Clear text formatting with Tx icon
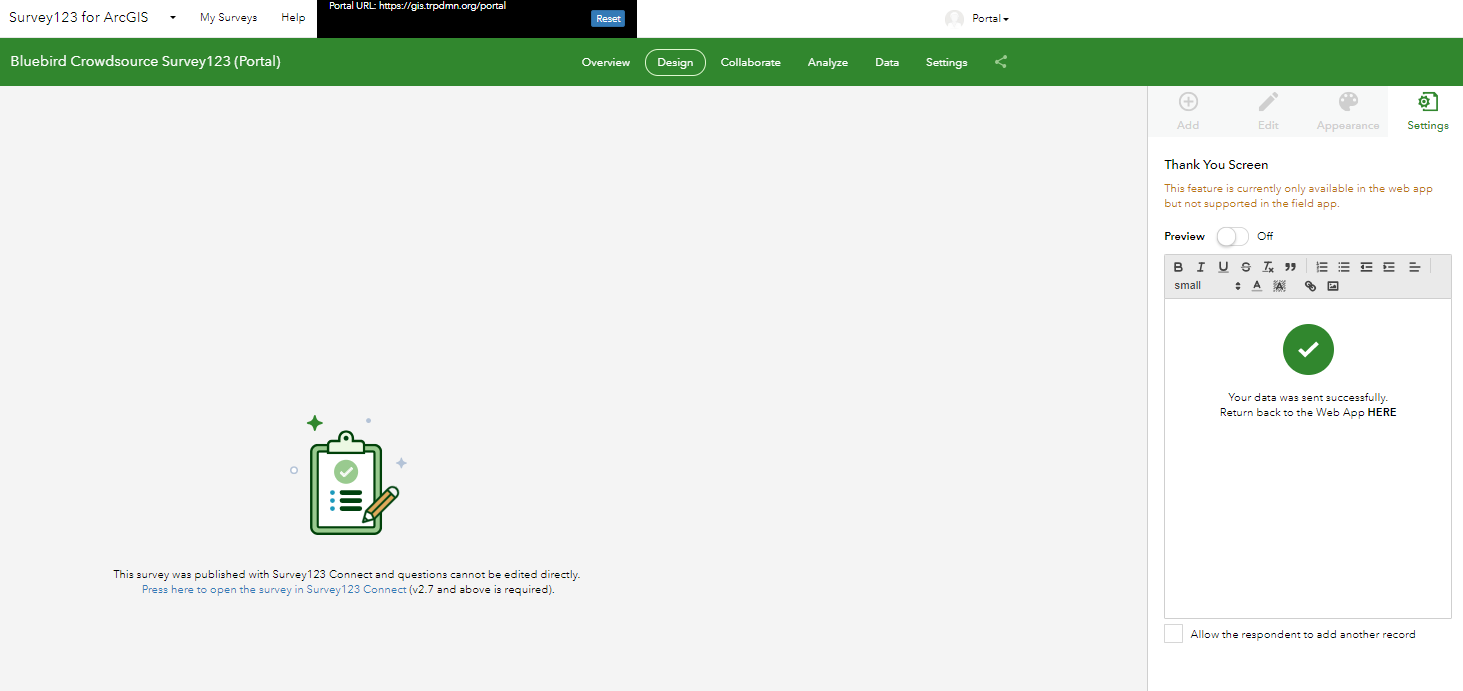This screenshot has width=1463, height=691. [1268, 267]
